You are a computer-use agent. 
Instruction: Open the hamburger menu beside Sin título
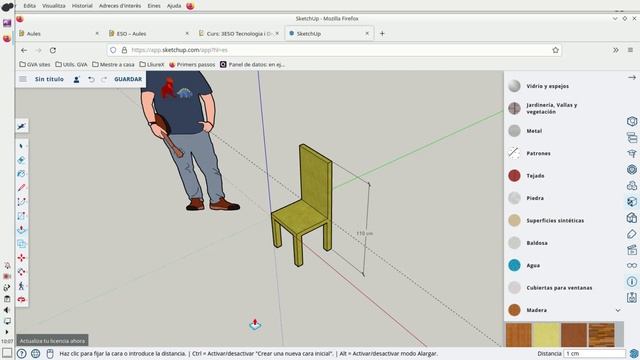(23, 79)
